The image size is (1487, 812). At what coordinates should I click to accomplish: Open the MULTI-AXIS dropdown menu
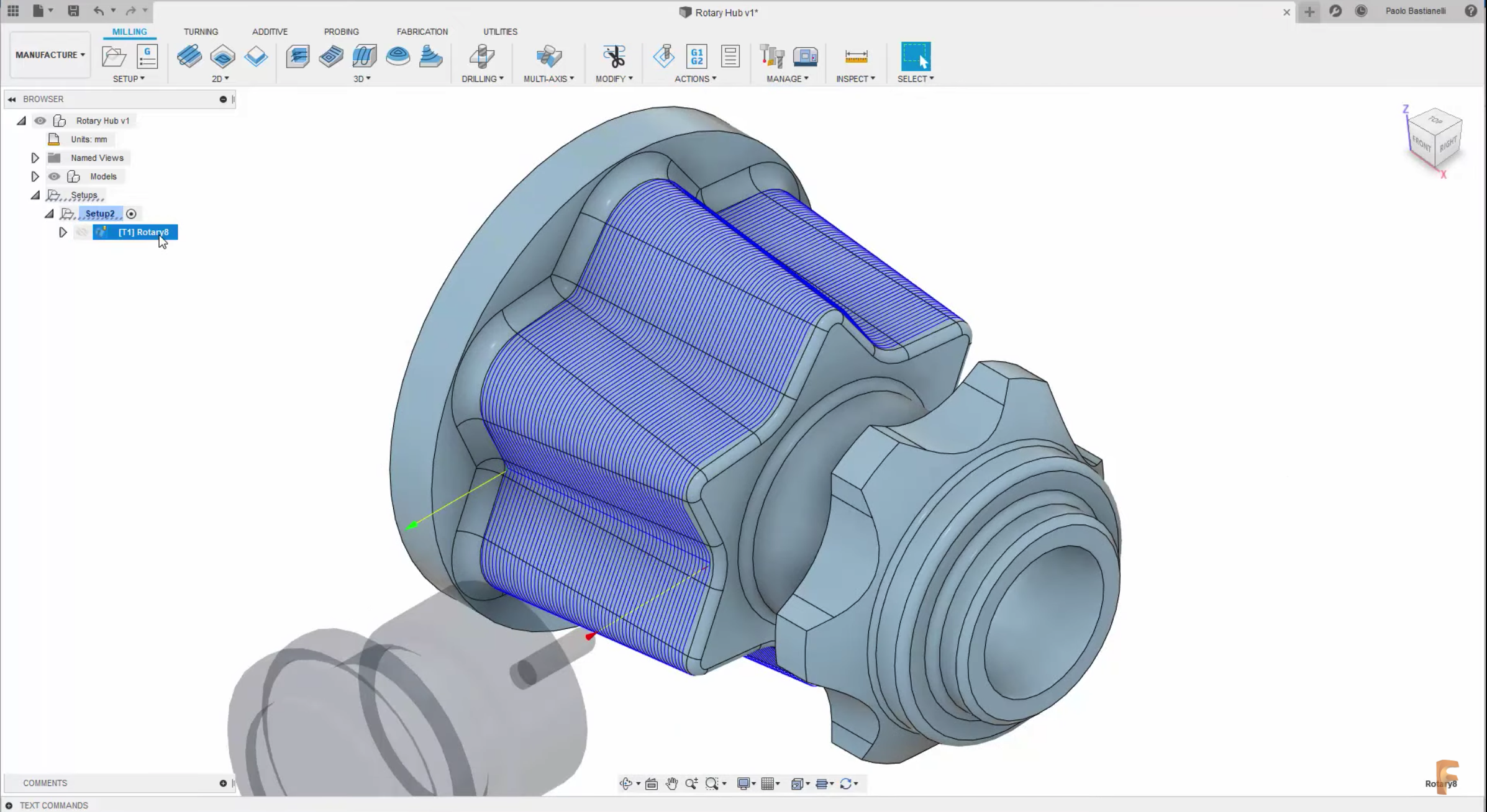click(x=548, y=79)
